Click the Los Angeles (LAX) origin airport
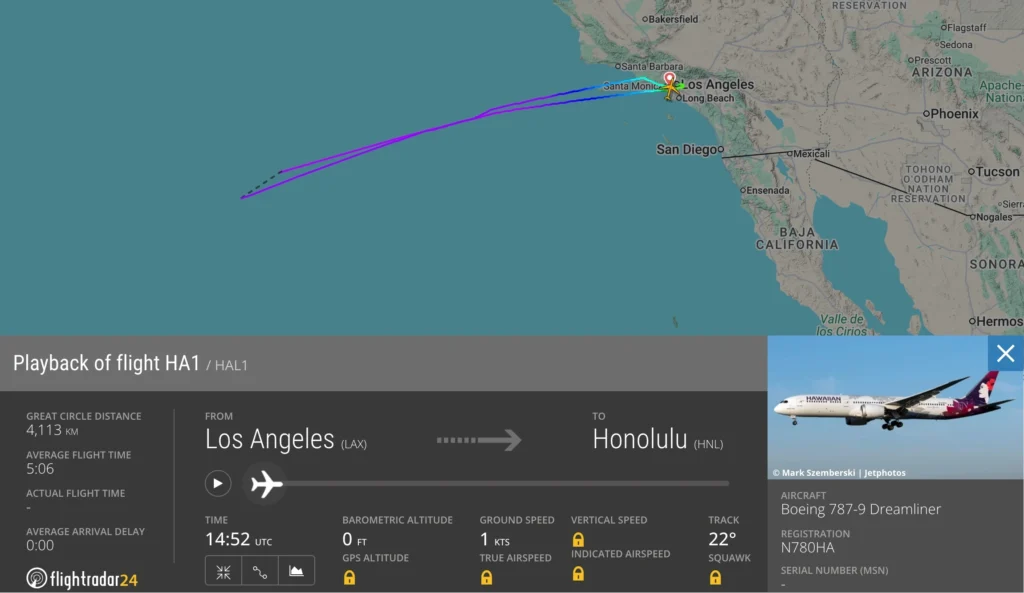 click(286, 440)
